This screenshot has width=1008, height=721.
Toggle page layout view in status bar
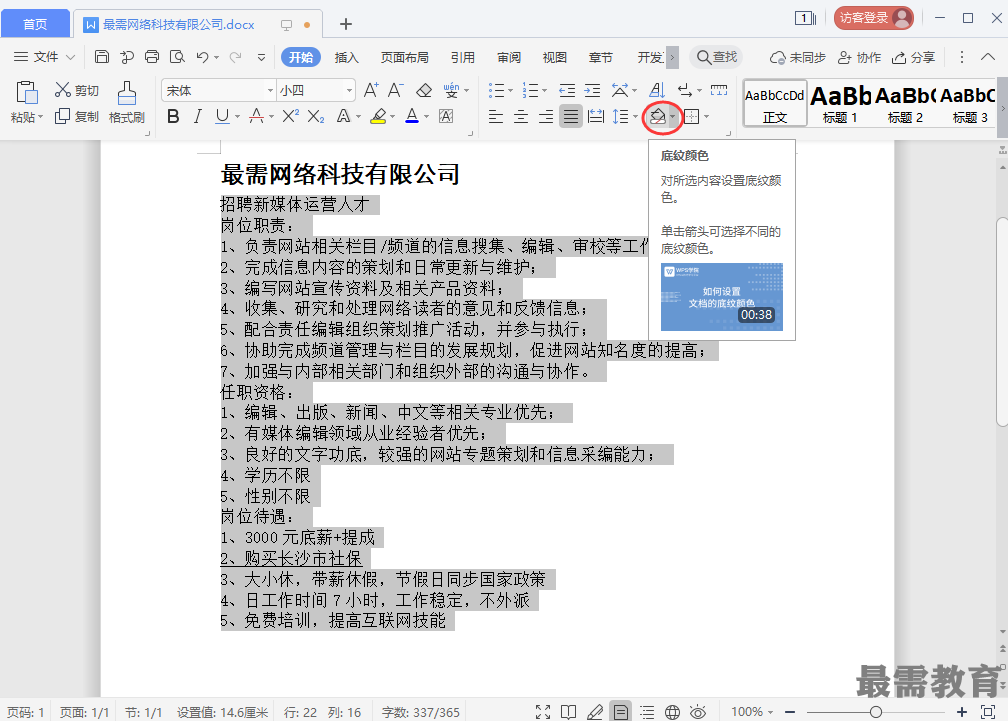(x=620, y=712)
